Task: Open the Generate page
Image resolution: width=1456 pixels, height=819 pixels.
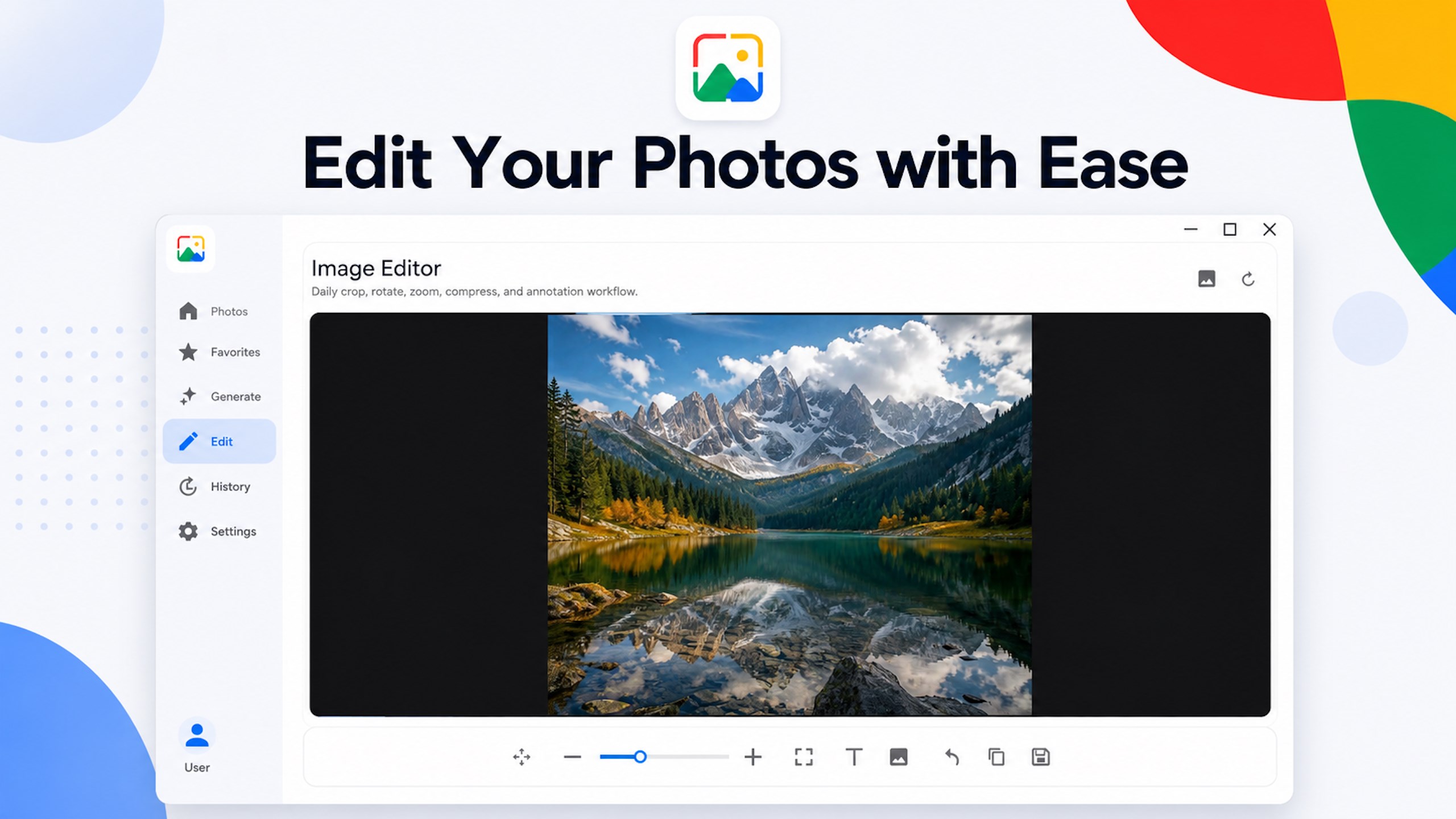Action: (220, 396)
